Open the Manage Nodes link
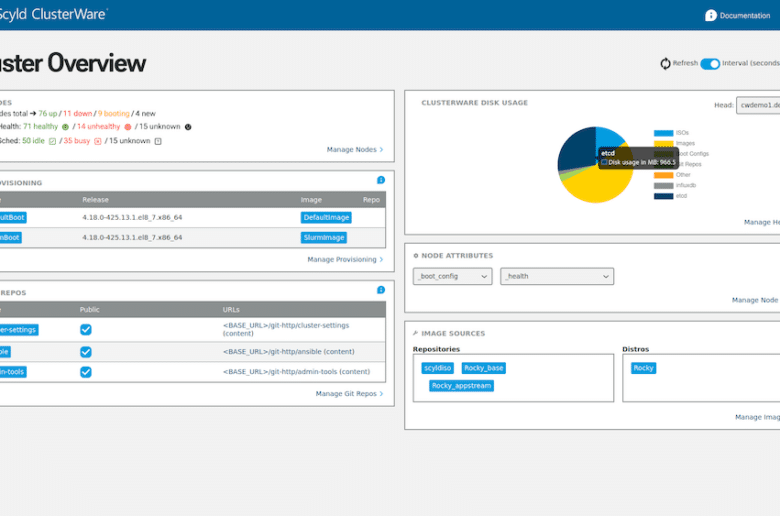 click(355, 149)
